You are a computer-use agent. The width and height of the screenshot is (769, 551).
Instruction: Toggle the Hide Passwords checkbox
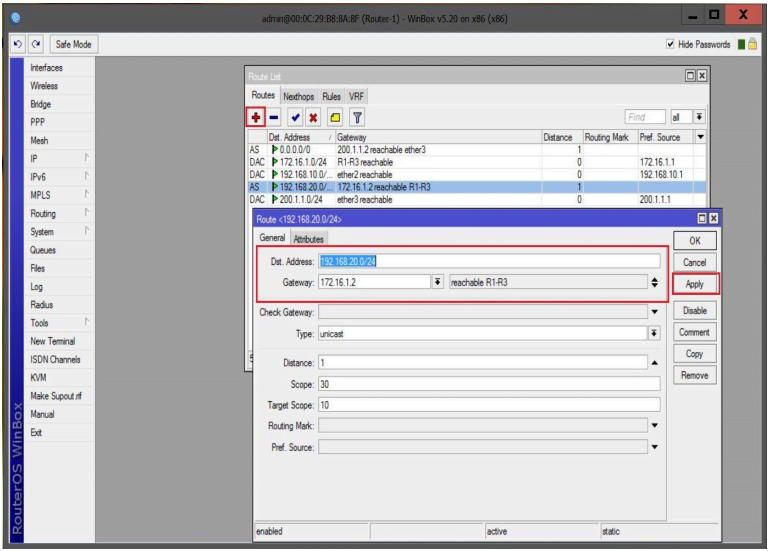[x=671, y=44]
